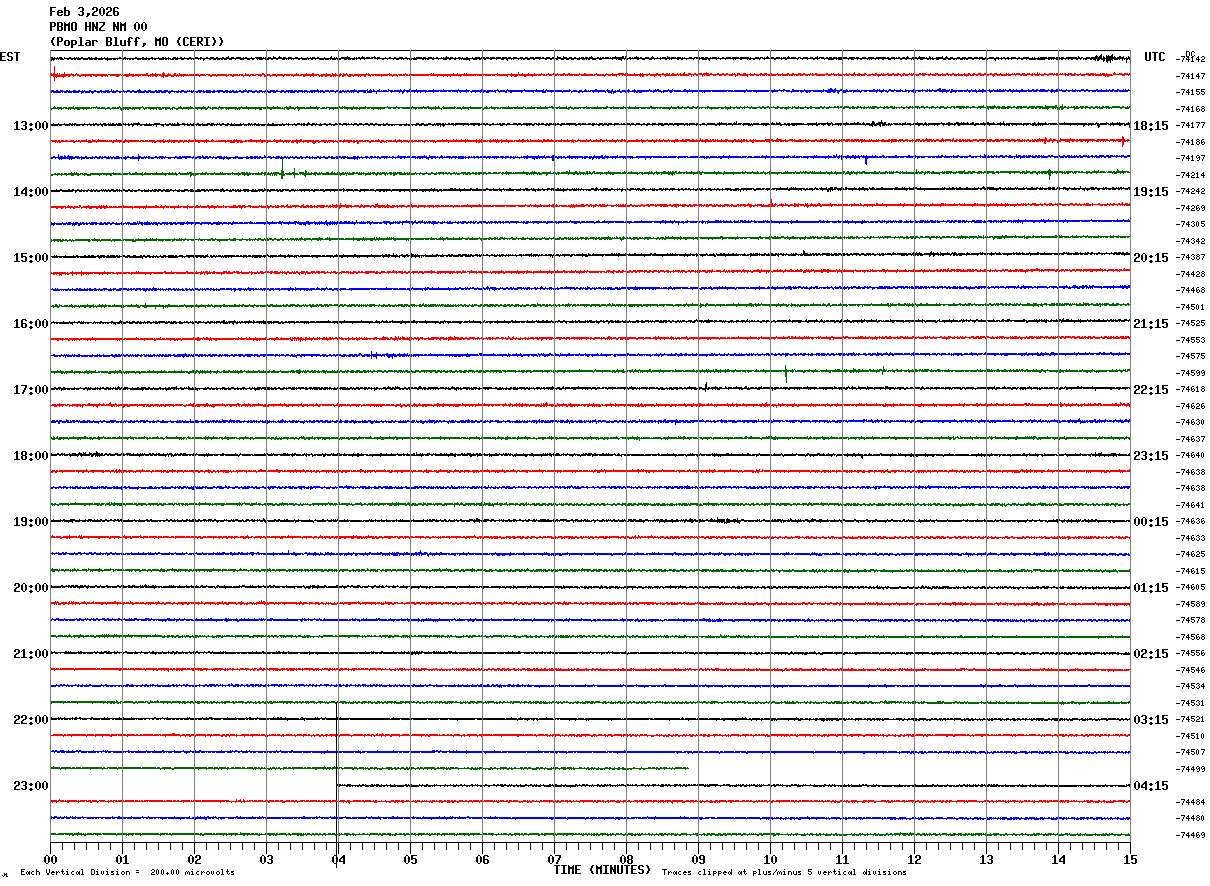Click the 'EST' axis label
This screenshot has height=886, width=1210.
(10, 57)
